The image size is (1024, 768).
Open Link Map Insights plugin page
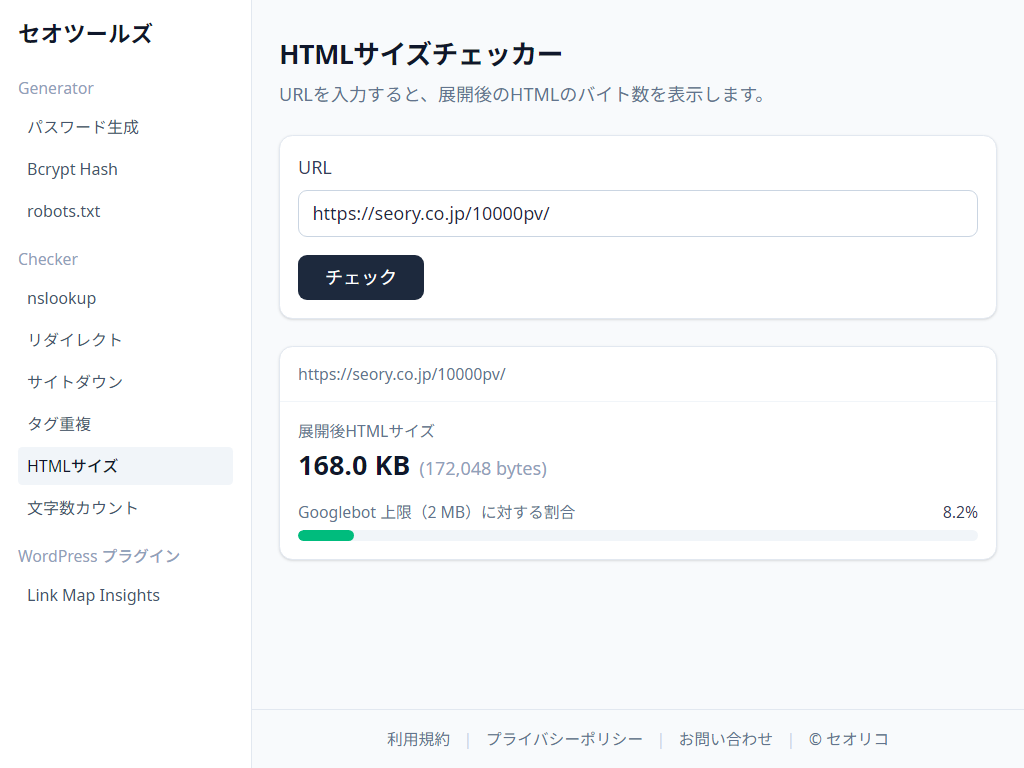pos(93,595)
